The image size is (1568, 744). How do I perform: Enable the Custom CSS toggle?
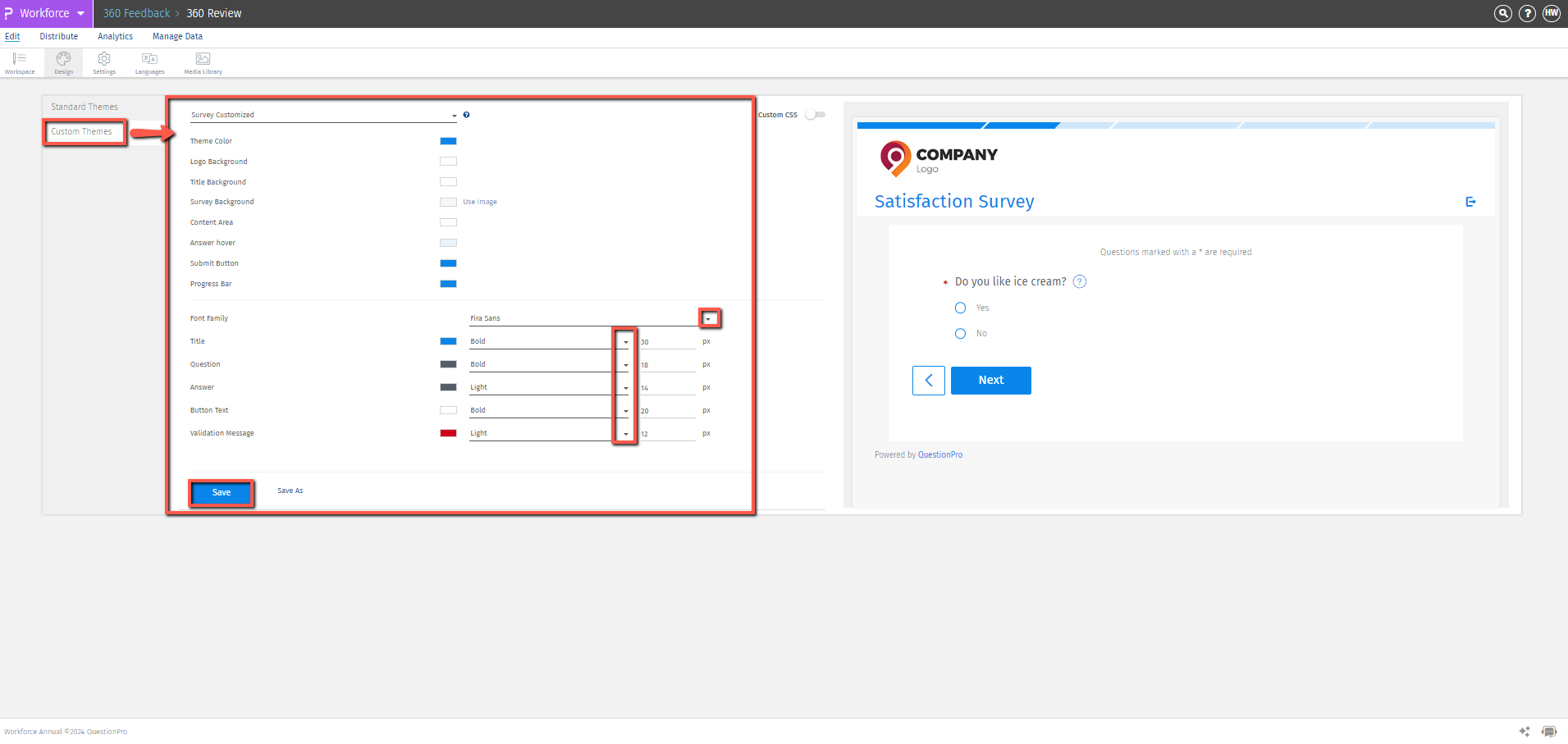pos(815,115)
